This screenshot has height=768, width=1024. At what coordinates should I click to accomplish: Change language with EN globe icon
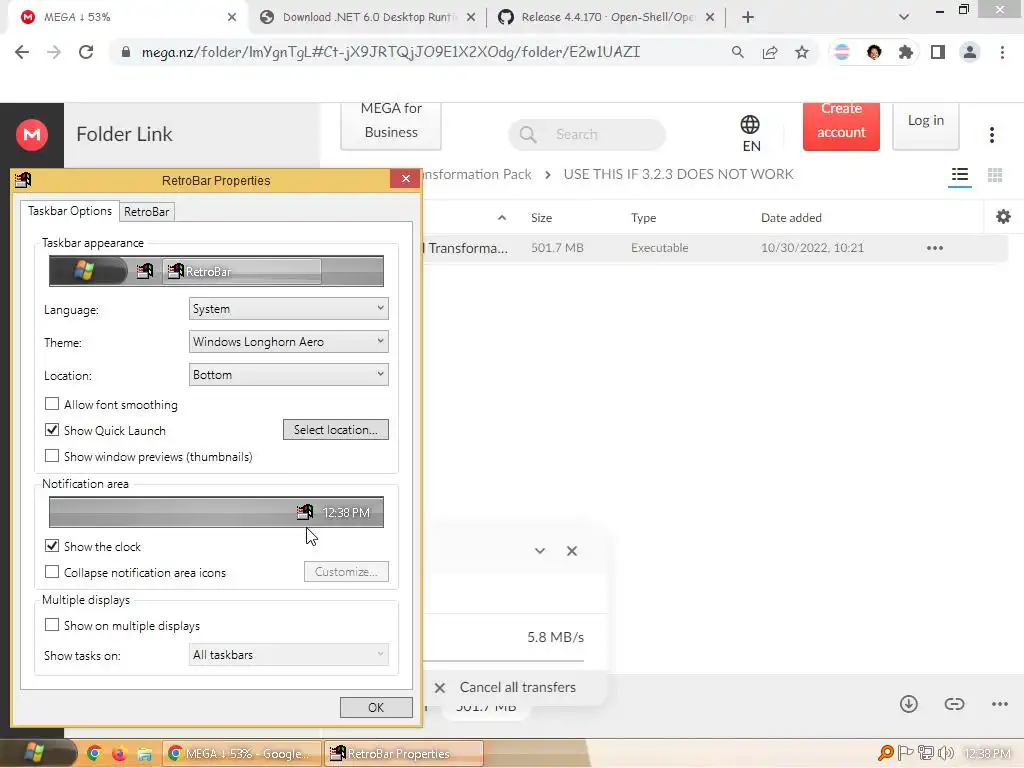click(750, 133)
